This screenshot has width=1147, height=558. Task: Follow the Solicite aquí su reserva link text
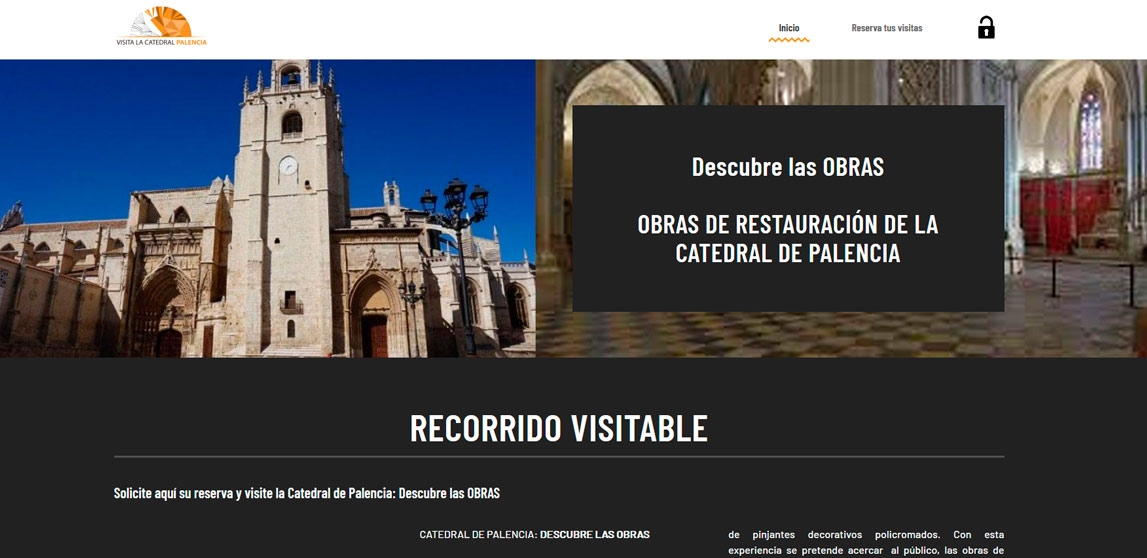[307, 493]
